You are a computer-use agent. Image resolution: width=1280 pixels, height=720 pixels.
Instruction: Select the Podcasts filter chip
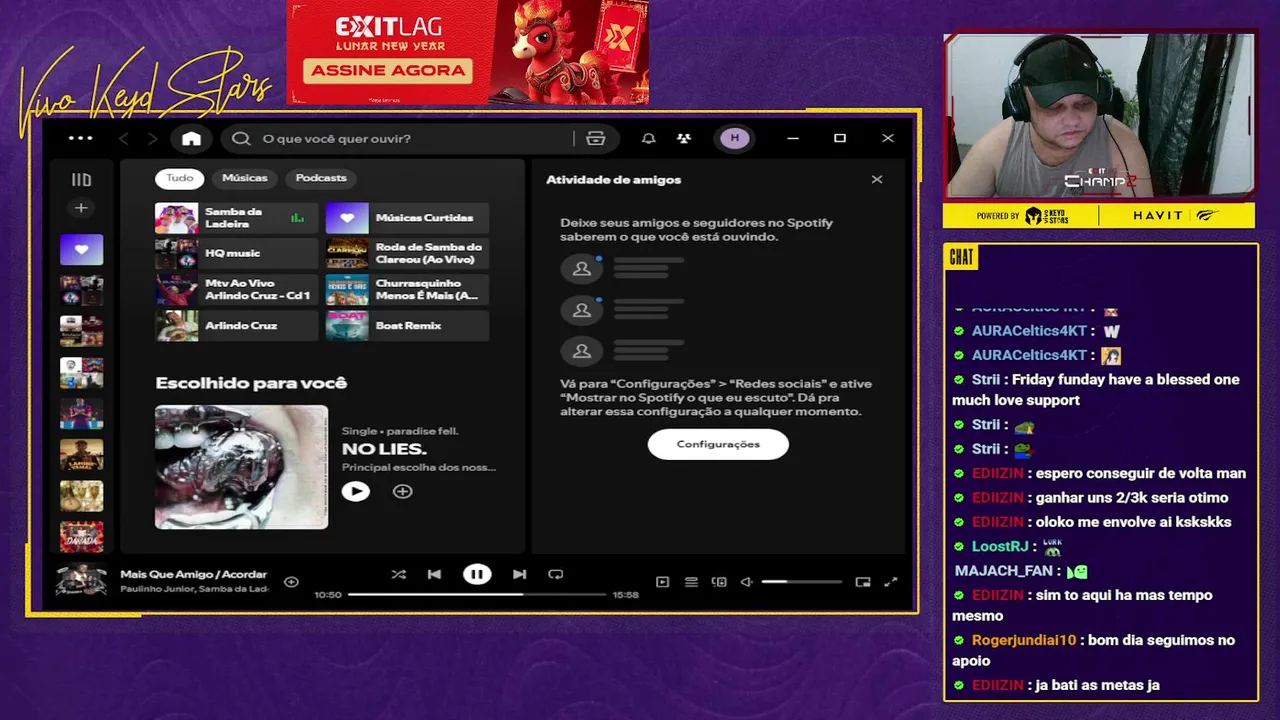[321, 178]
